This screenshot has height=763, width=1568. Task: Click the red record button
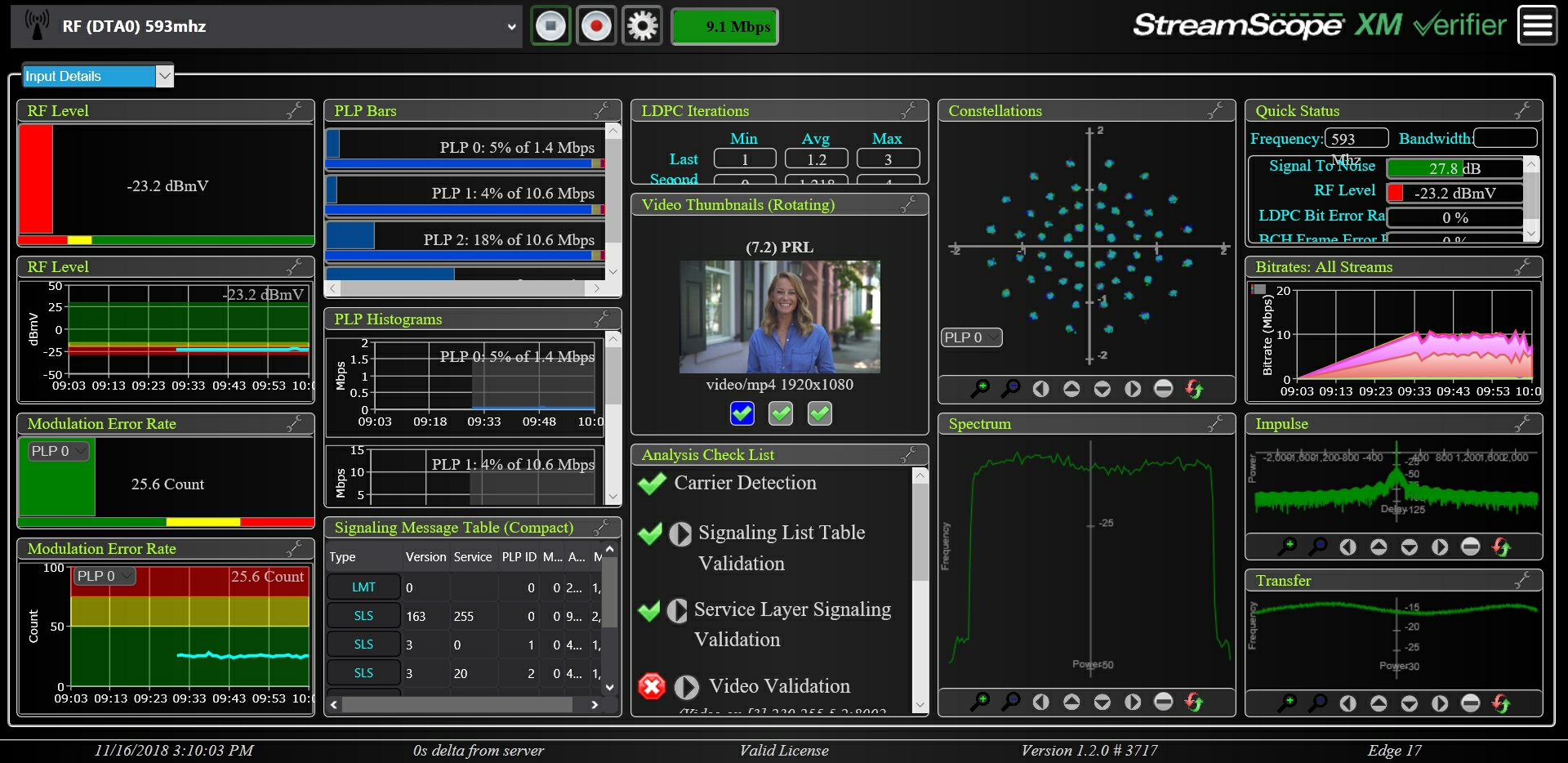click(596, 26)
